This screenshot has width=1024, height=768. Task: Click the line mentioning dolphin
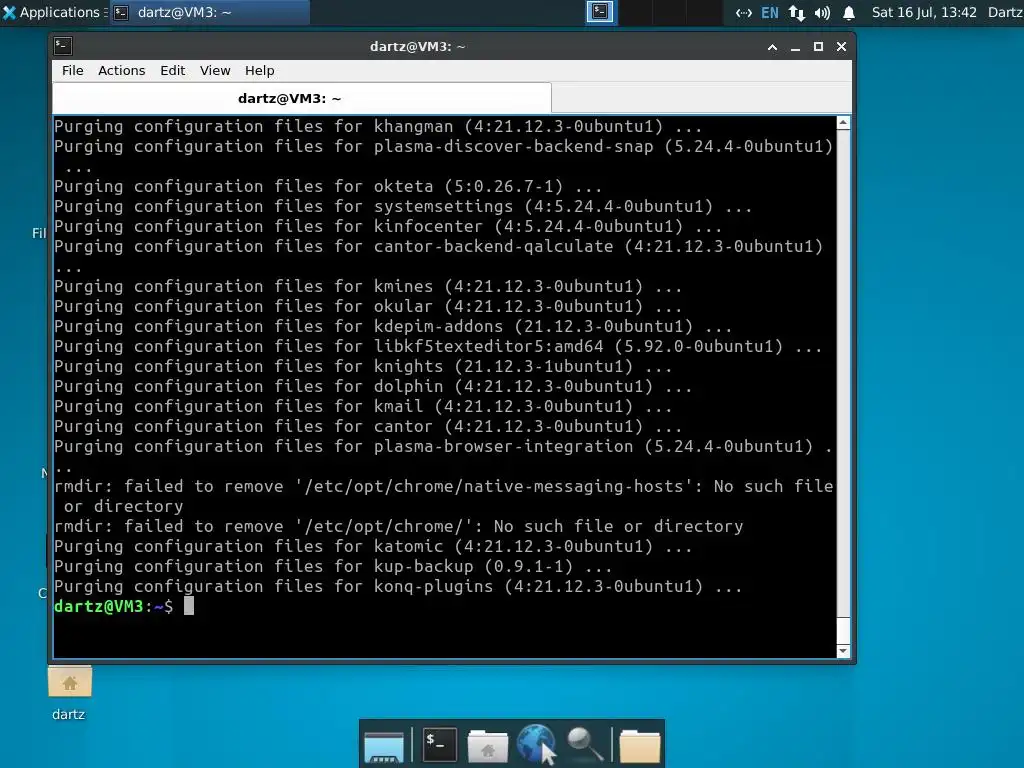pos(373,386)
